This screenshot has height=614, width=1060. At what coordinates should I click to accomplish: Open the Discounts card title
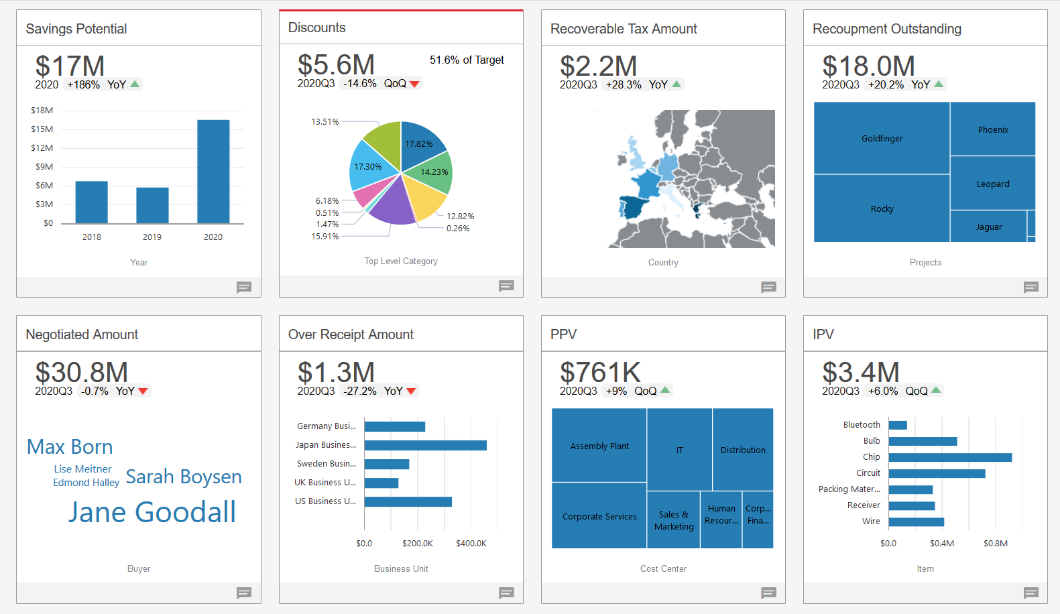pyautogui.click(x=316, y=28)
